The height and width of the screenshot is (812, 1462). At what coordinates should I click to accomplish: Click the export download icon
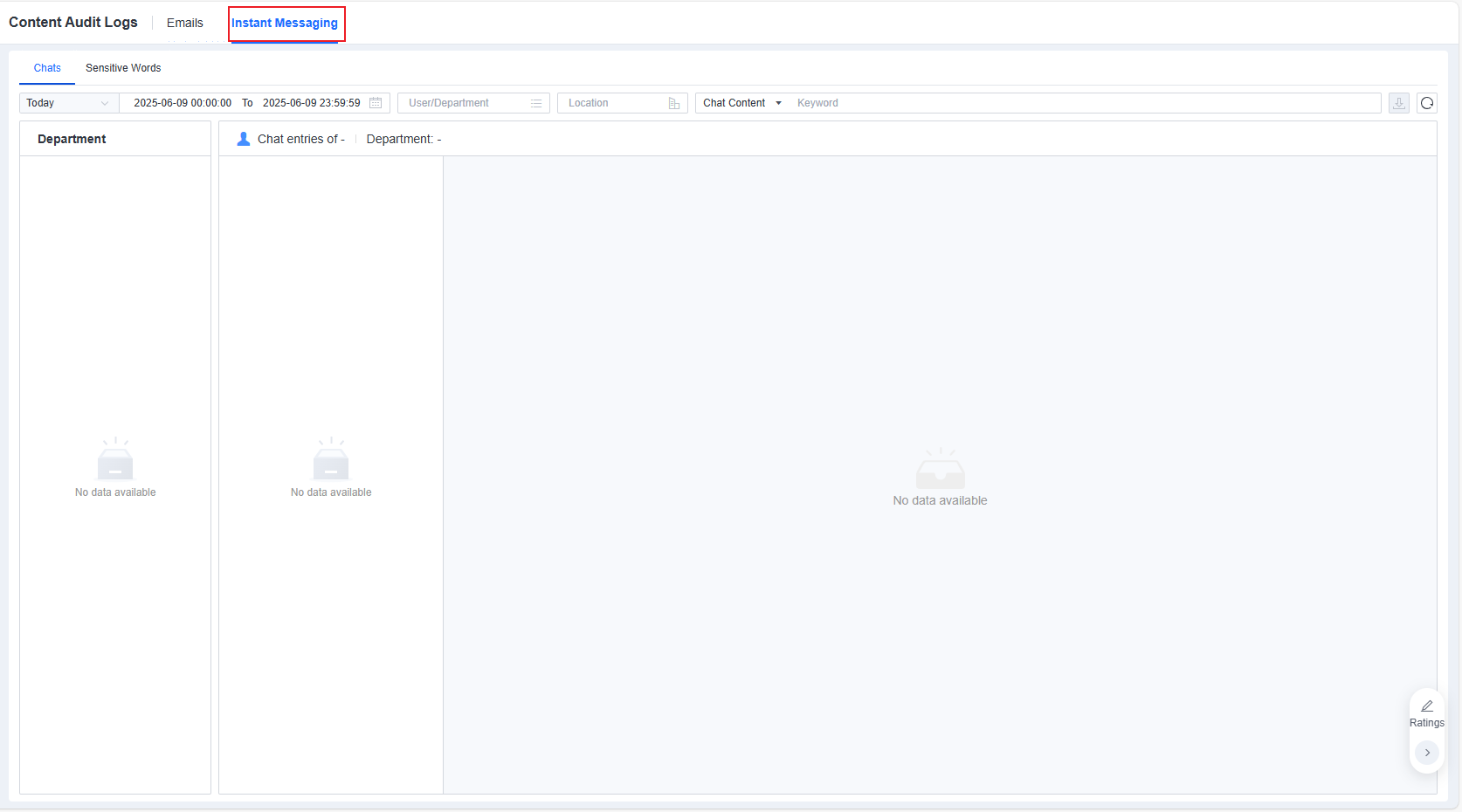pyautogui.click(x=1399, y=103)
